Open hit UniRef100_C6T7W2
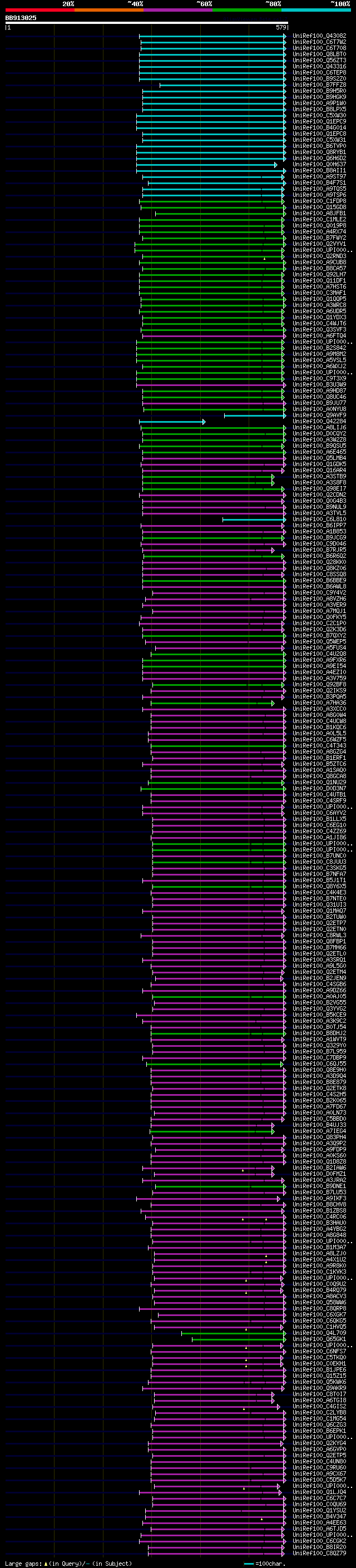 pyautogui.click(x=319, y=42)
